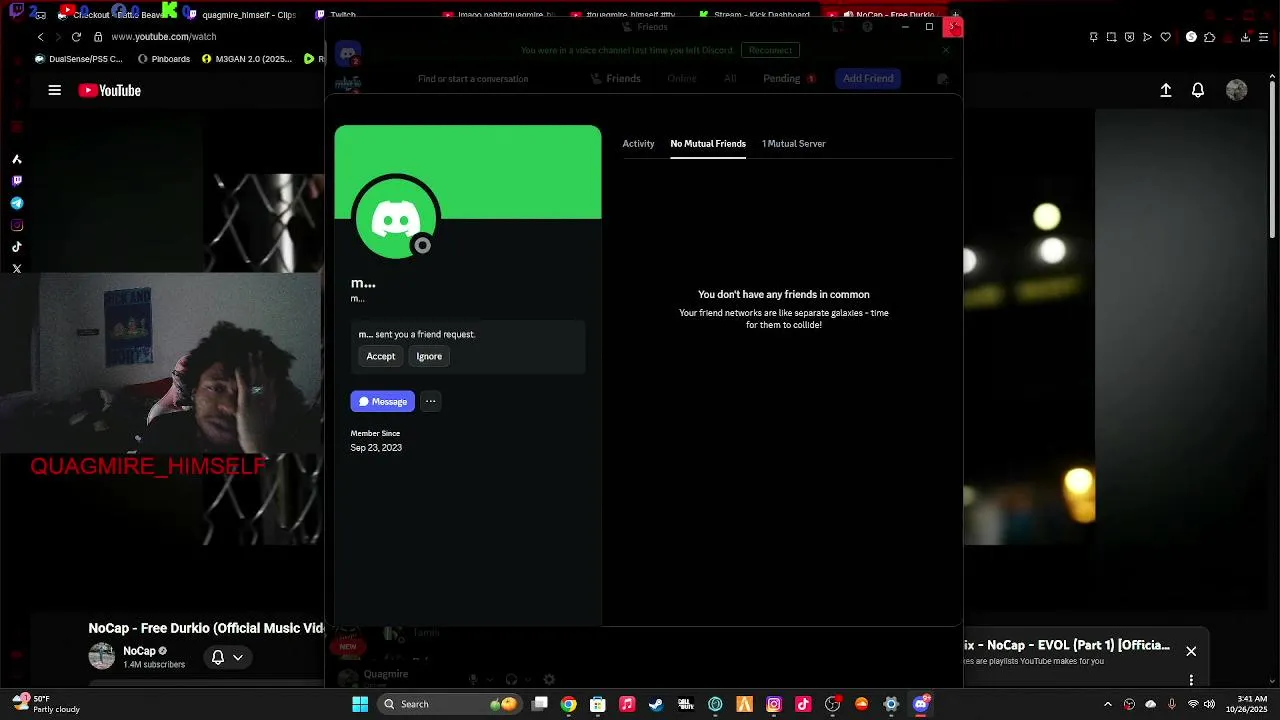Open X in the browser sidebar
The image size is (1280, 720).
click(x=17, y=269)
